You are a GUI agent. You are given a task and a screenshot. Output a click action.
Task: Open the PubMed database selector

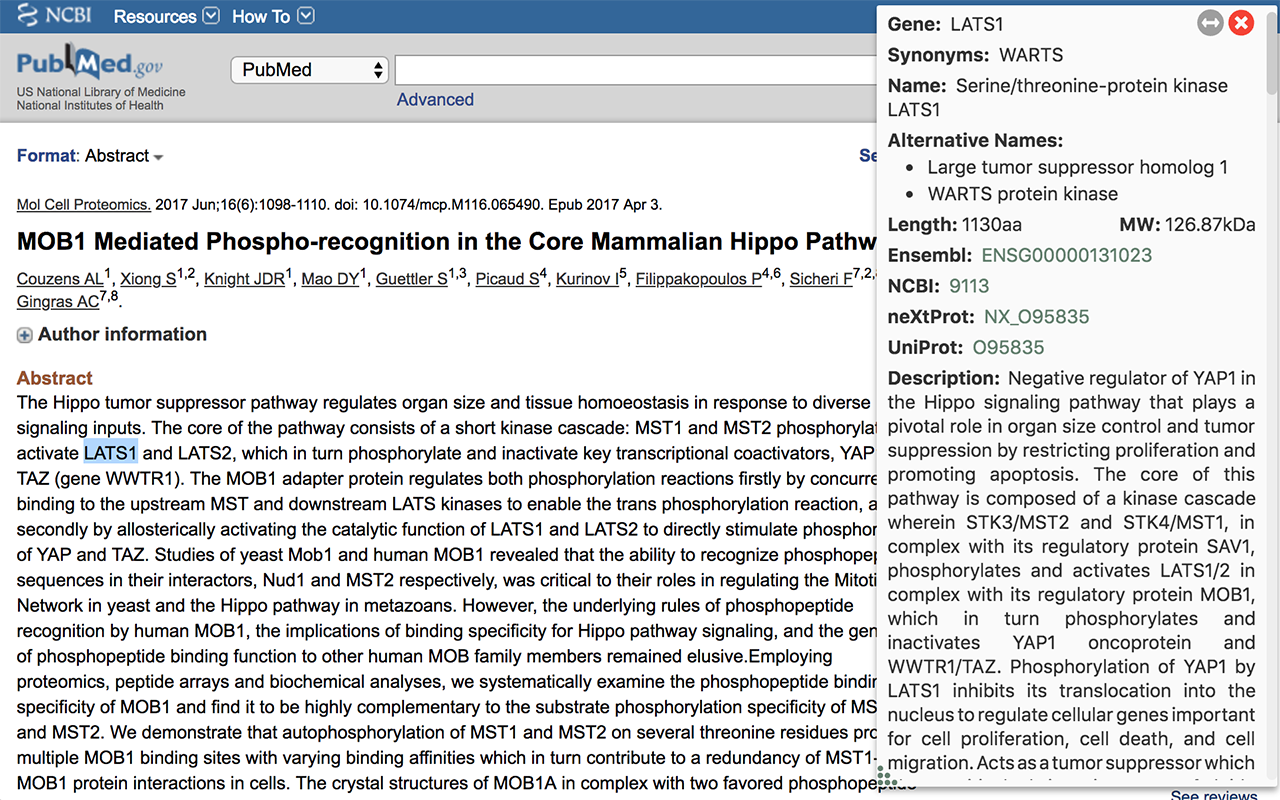point(310,70)
